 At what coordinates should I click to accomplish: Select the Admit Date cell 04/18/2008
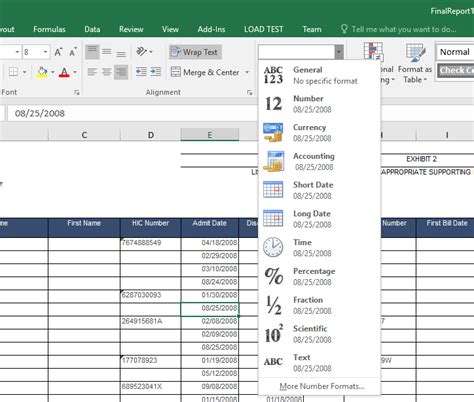tap(210, 243)
